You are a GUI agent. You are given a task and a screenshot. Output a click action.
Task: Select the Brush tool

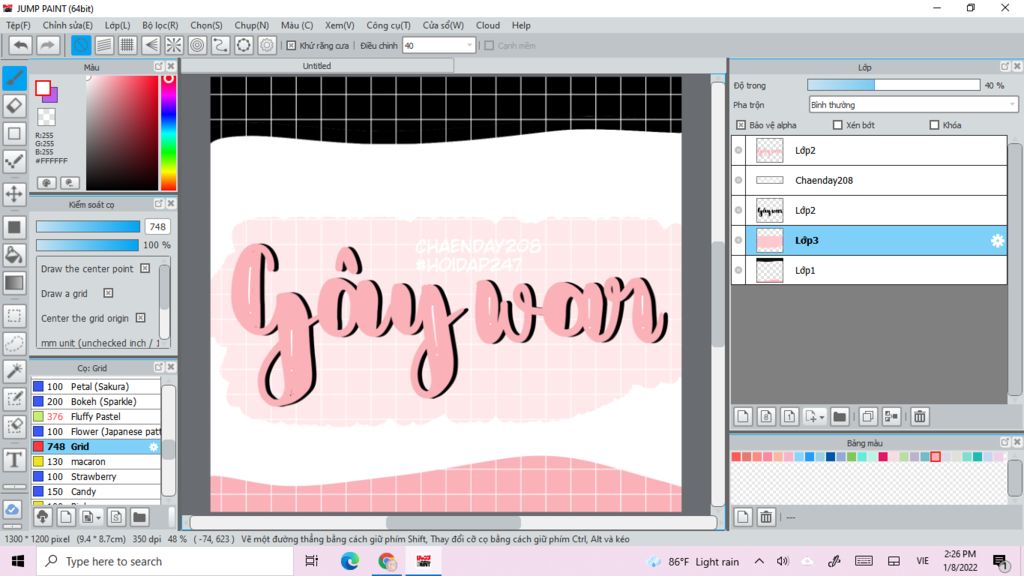click(x=14, y=78)
